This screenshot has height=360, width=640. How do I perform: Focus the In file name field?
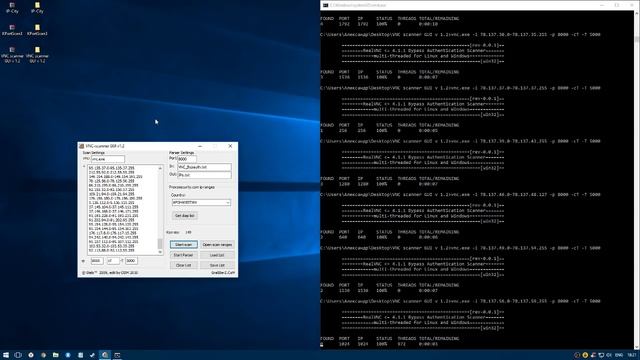point(204,167)
